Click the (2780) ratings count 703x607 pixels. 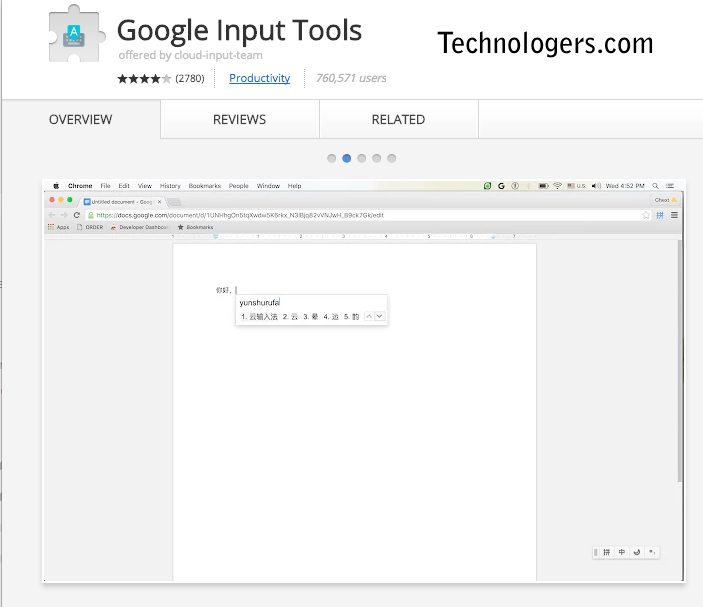point(190,78)
